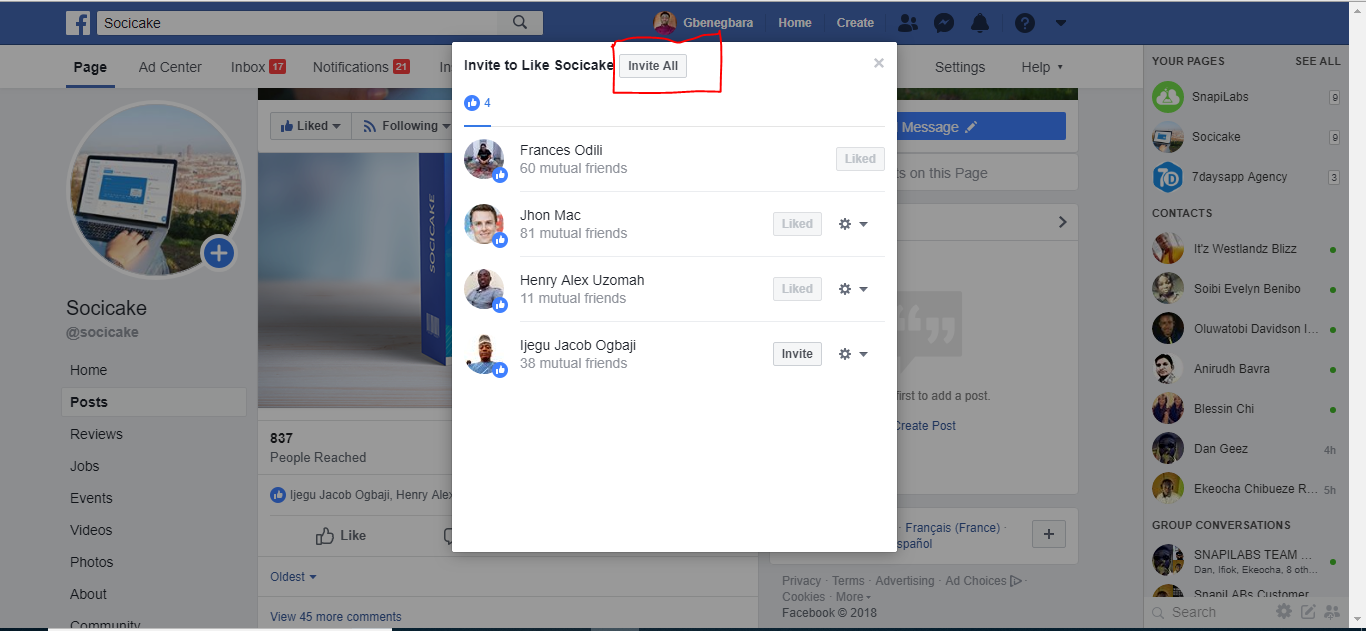Open SNAPILABS TEAM group conversation

[x=1246, y=560]
